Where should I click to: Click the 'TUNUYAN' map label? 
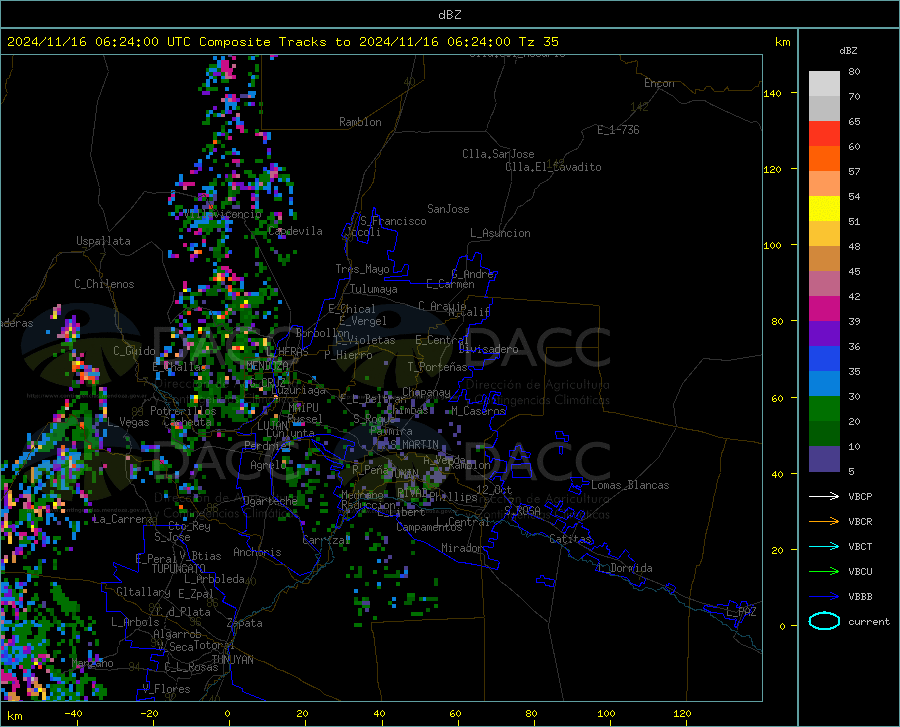[232, 659]
